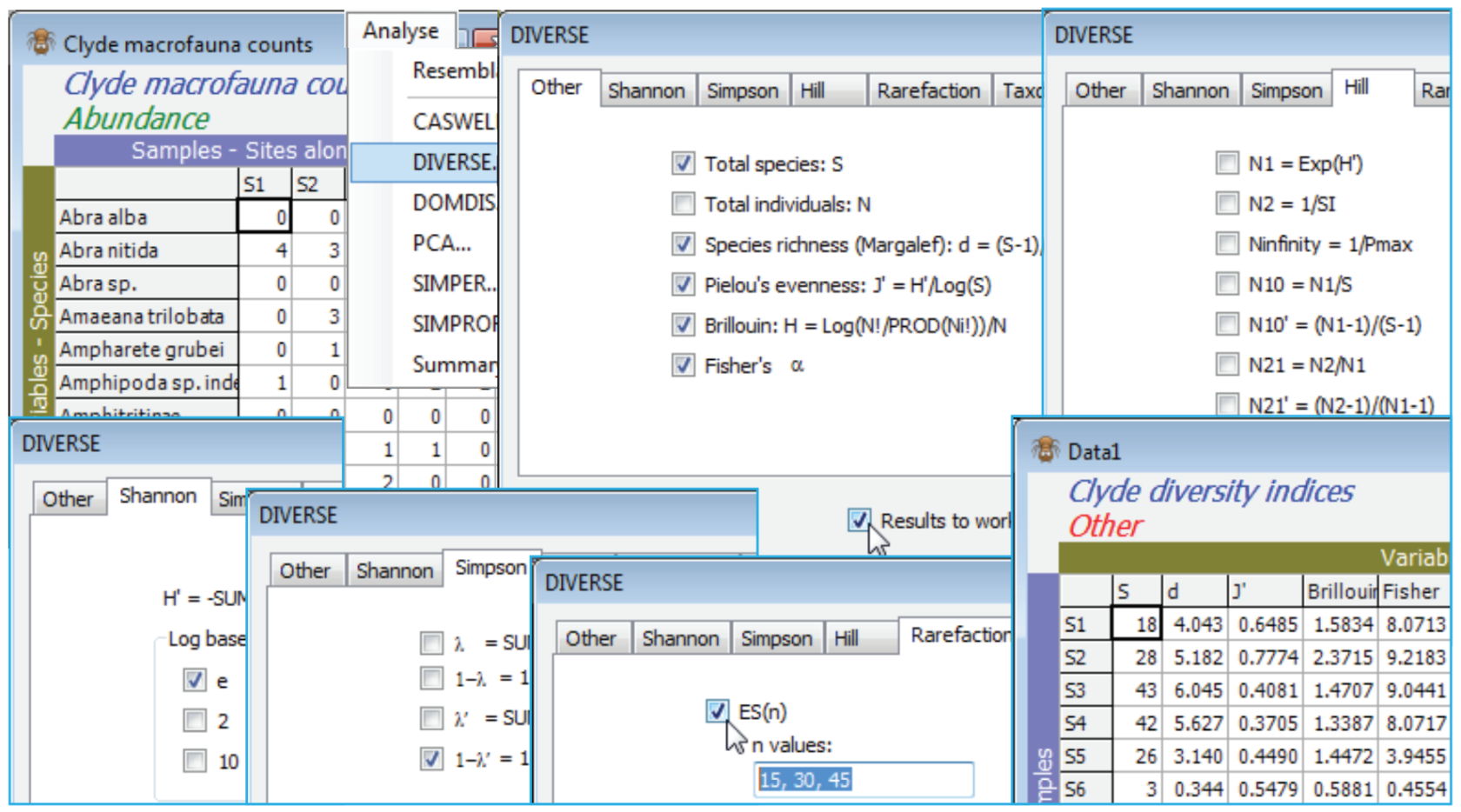Image resolution: width=1461 pixels, height=812 pixels.
Task: Click S6 Fisher value 0.4554
Action: tap(1414, 789)
